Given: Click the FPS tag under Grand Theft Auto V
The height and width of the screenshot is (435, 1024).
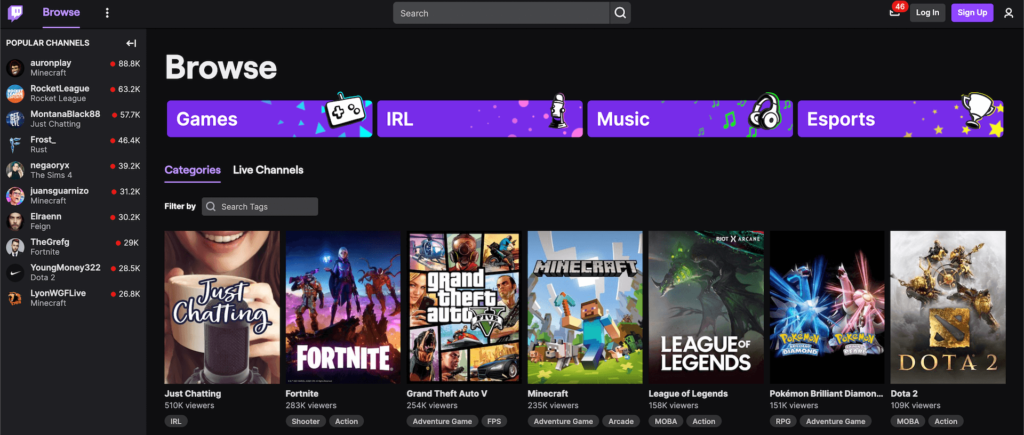Looking at the screenshot, I should pos(492,421).
